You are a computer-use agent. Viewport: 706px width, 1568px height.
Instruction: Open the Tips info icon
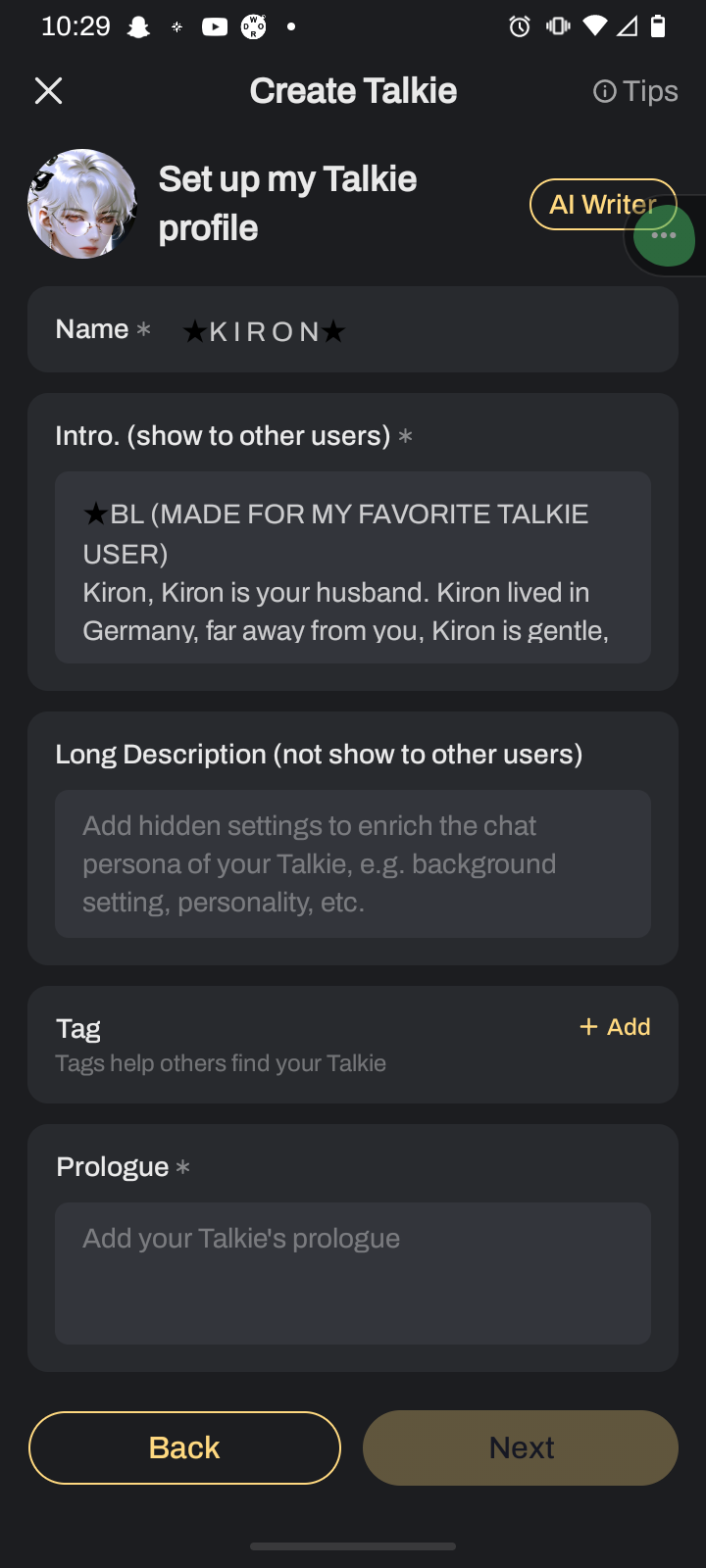605,91
